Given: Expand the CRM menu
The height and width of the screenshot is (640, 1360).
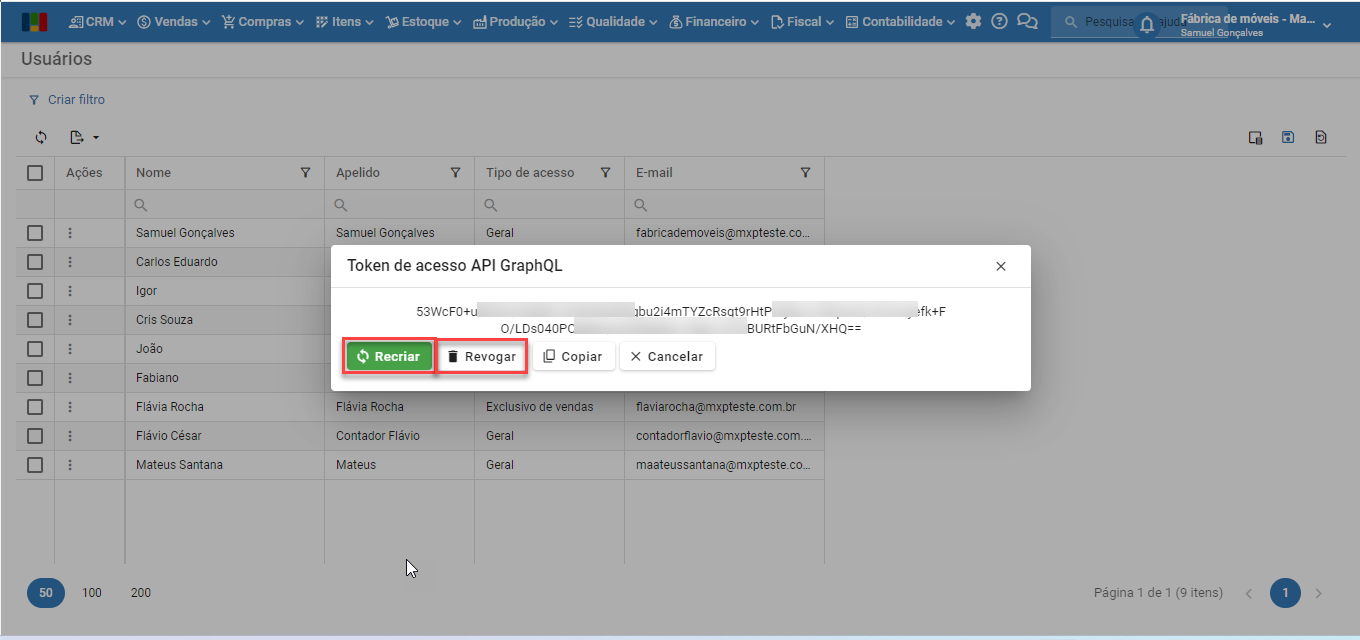Looking at the screenshot, I should [97, 21].
